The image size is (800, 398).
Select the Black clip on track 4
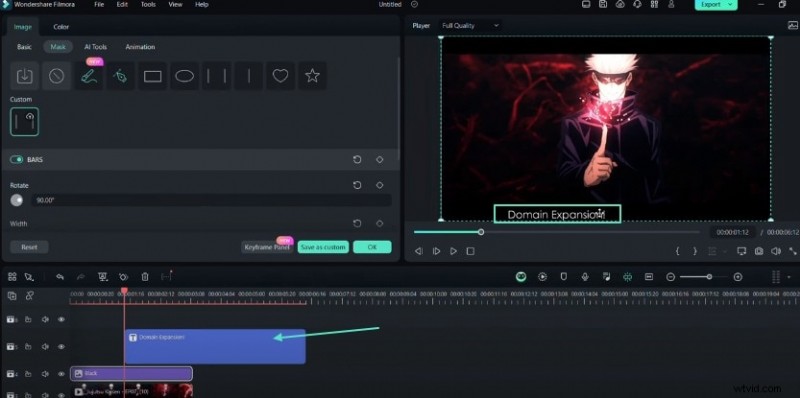click(131, 374)
